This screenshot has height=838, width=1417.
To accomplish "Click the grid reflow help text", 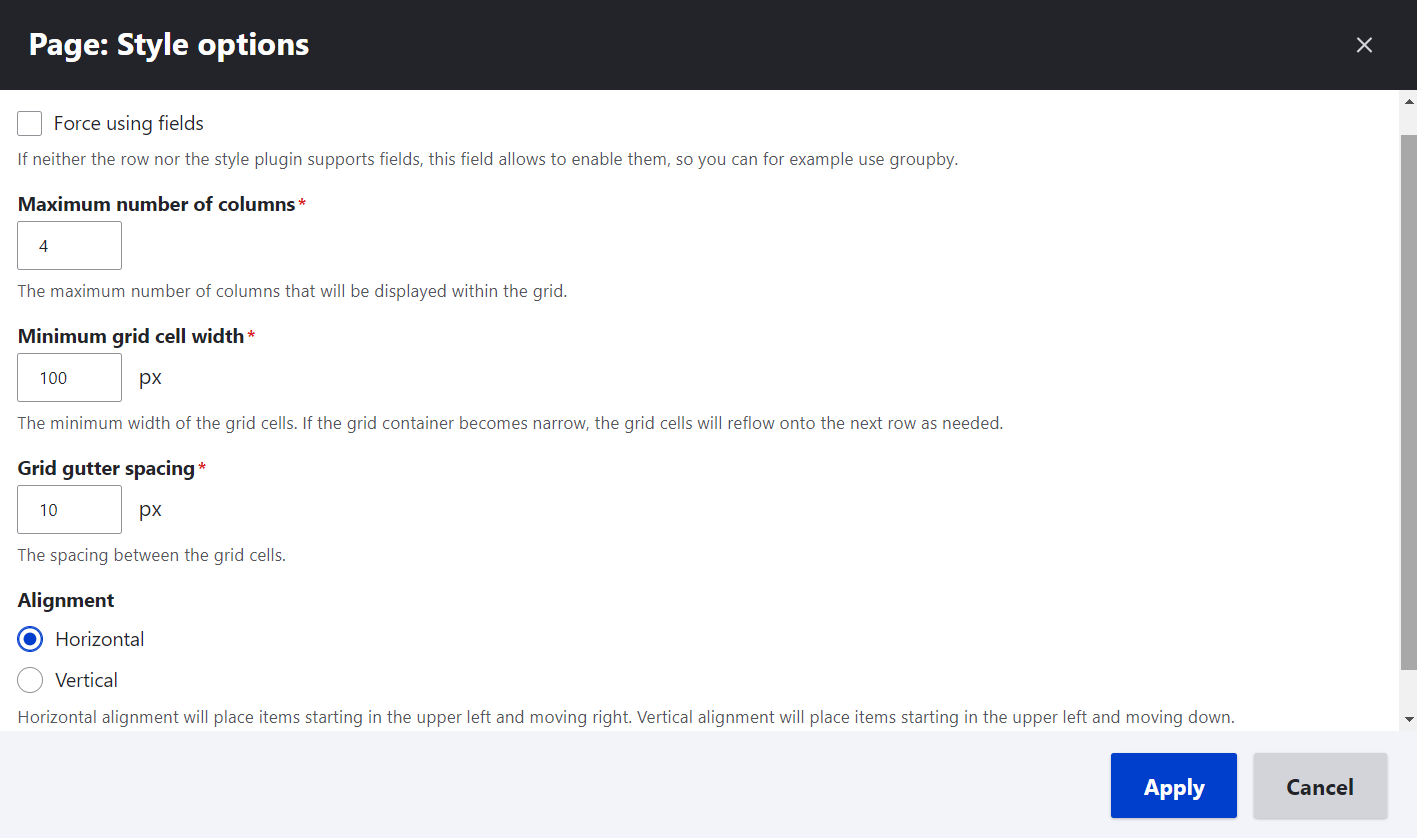I will click(x=510, y=422).
